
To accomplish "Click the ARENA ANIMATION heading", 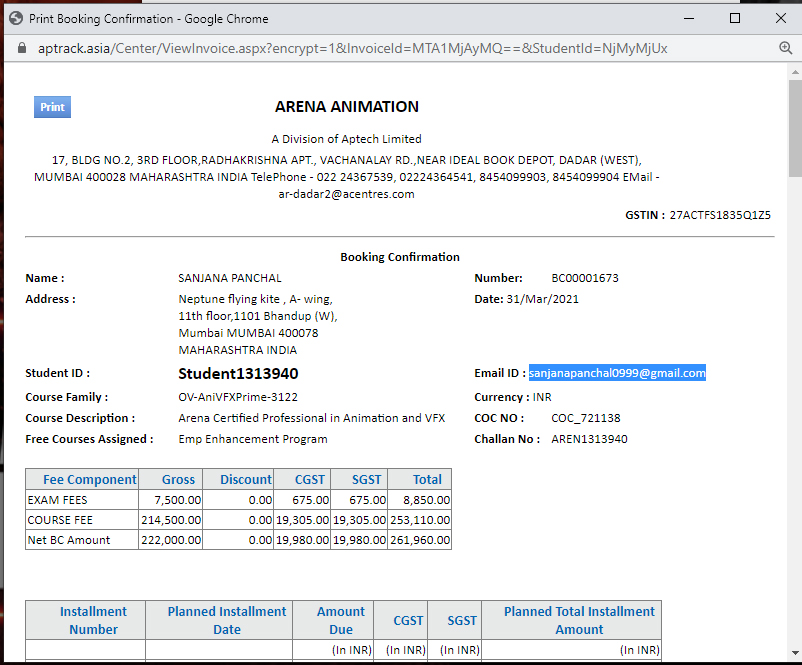I will (347, 106).
